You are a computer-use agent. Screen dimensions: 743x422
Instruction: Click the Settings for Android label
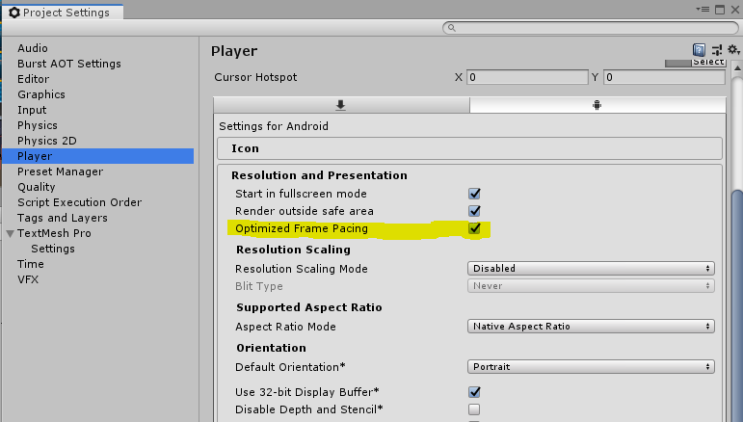pyautogui.click(x=273, y=126)
